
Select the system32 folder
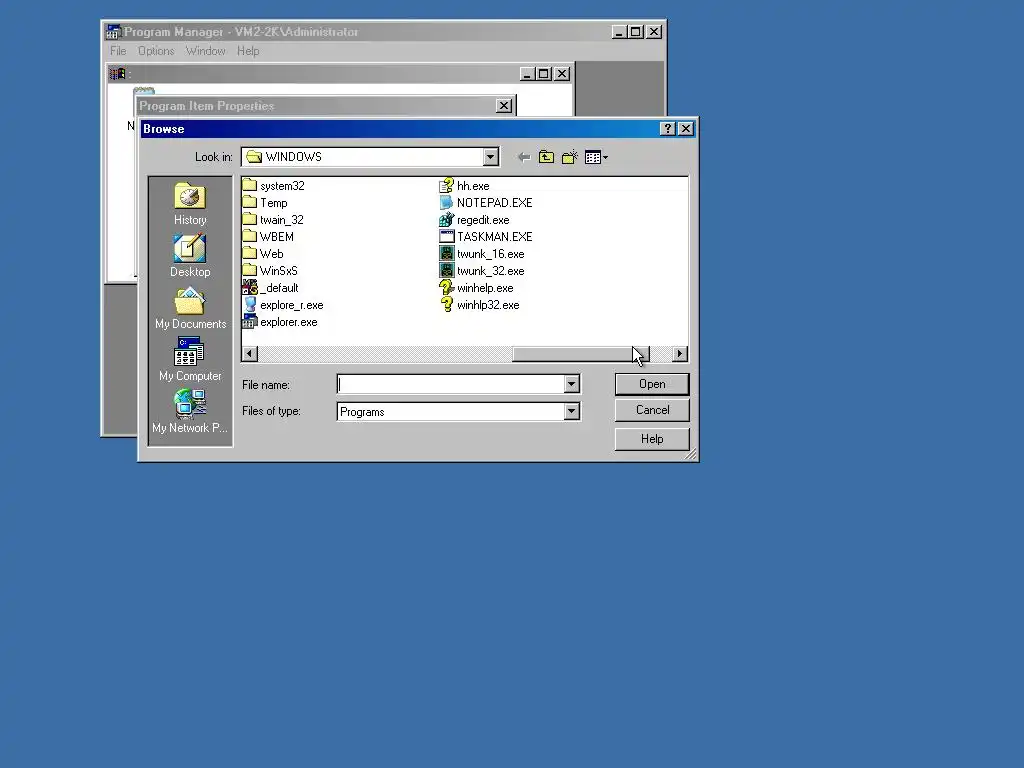[x=274, y=186]
